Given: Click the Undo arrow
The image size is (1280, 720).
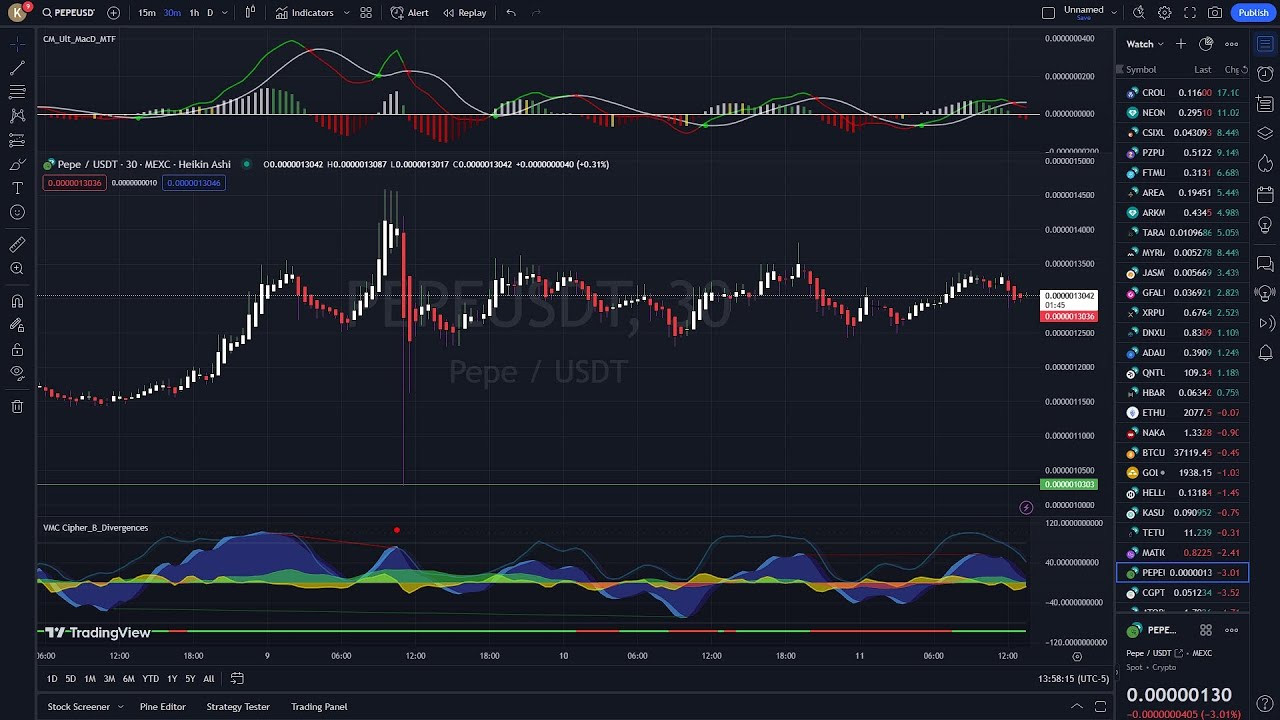Looking at the screenshot, I should click(511, 13).
